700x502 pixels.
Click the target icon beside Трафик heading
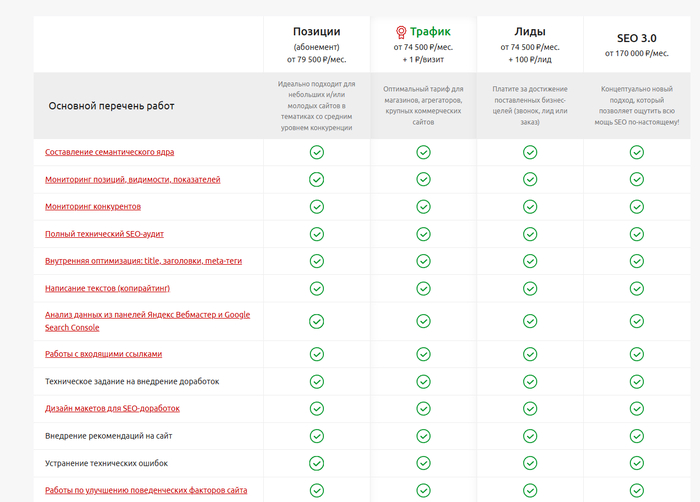pos(401,31)
